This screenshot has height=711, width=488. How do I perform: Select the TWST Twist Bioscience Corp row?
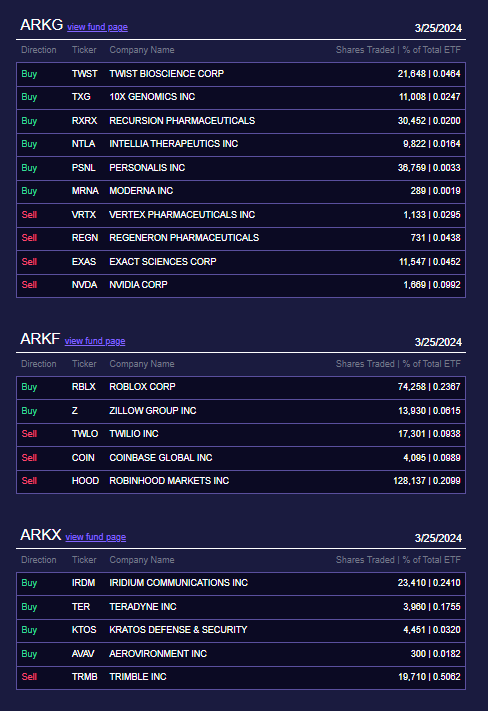pyautogui.click(x=241, y=74)
